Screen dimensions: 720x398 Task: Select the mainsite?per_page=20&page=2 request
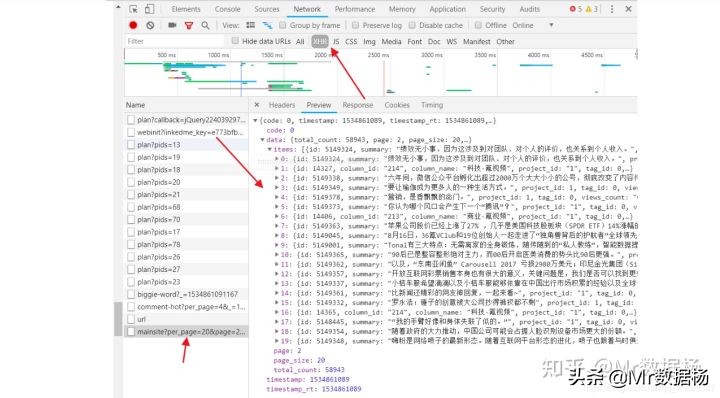[x=186, y=331]
